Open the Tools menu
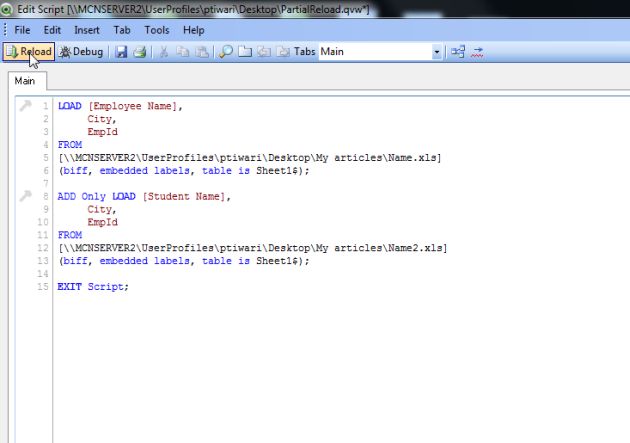This screenshot has height=443, width=630. pos(157,30)
